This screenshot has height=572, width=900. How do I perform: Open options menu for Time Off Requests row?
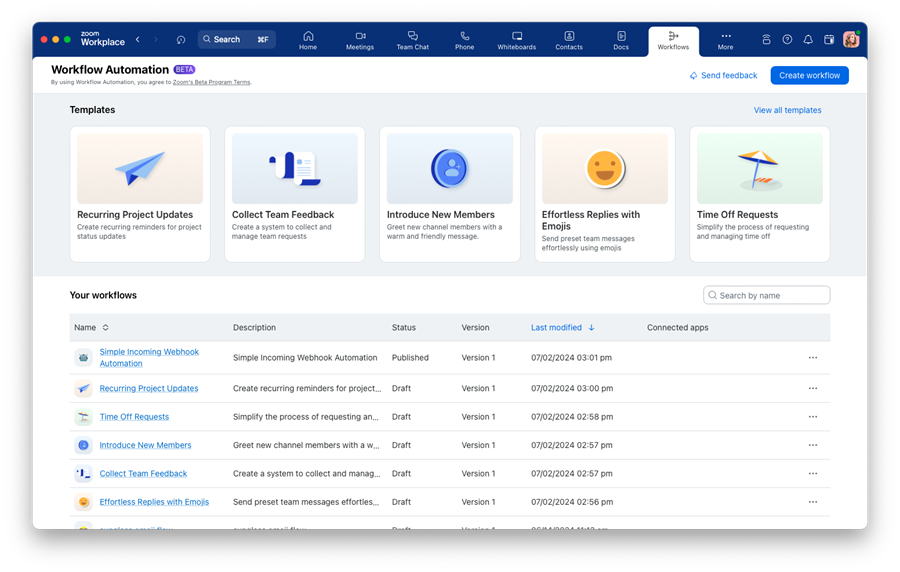(x=812, y=417)
